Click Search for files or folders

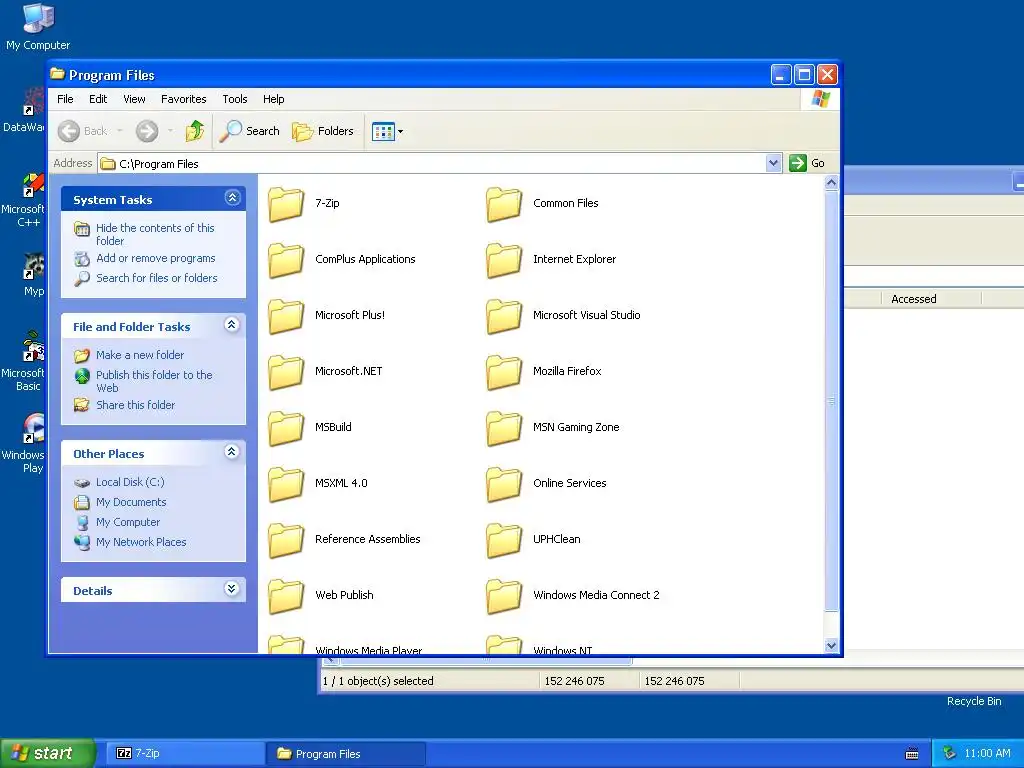pos(157,278)
